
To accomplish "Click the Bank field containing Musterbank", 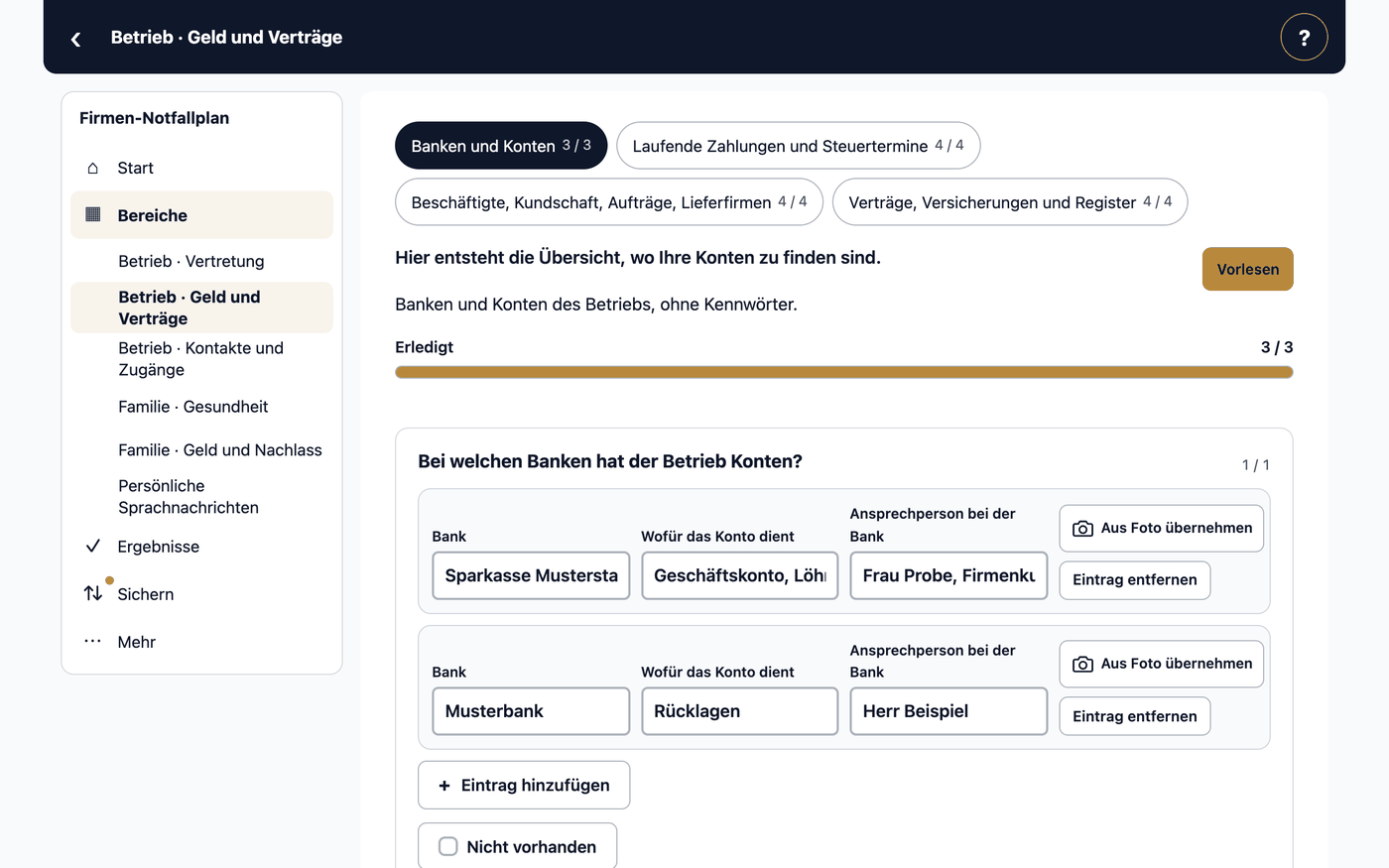I will pyautogui.click(x=531, y=711).
